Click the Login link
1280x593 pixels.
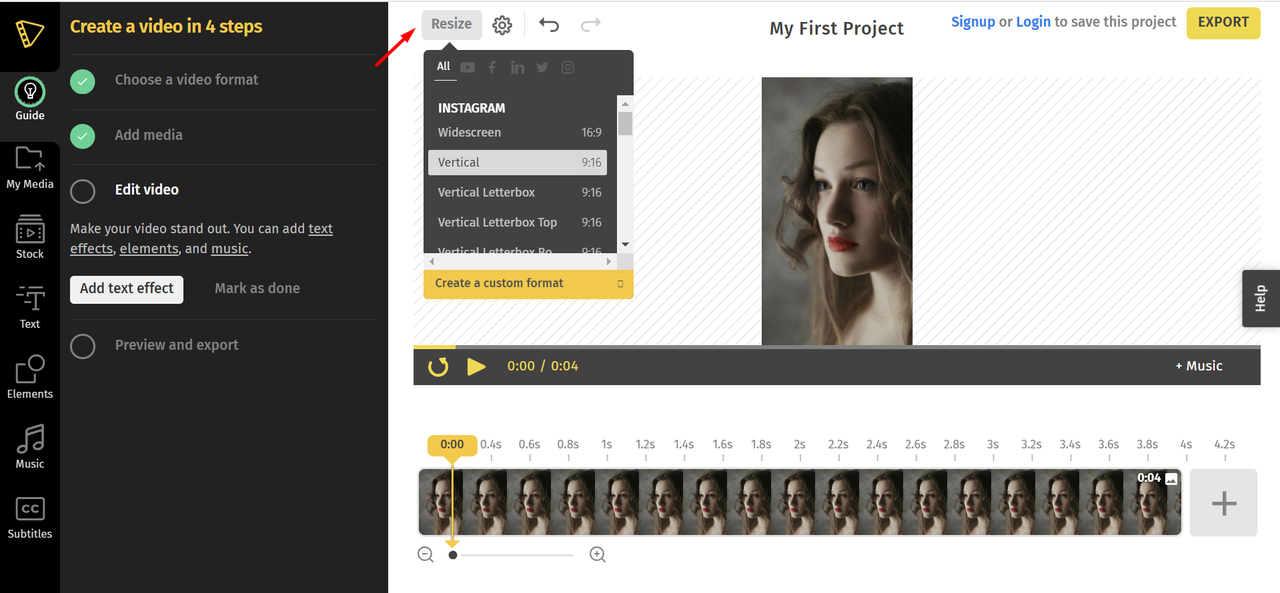pyautogui.click(x=1033, y=22)
